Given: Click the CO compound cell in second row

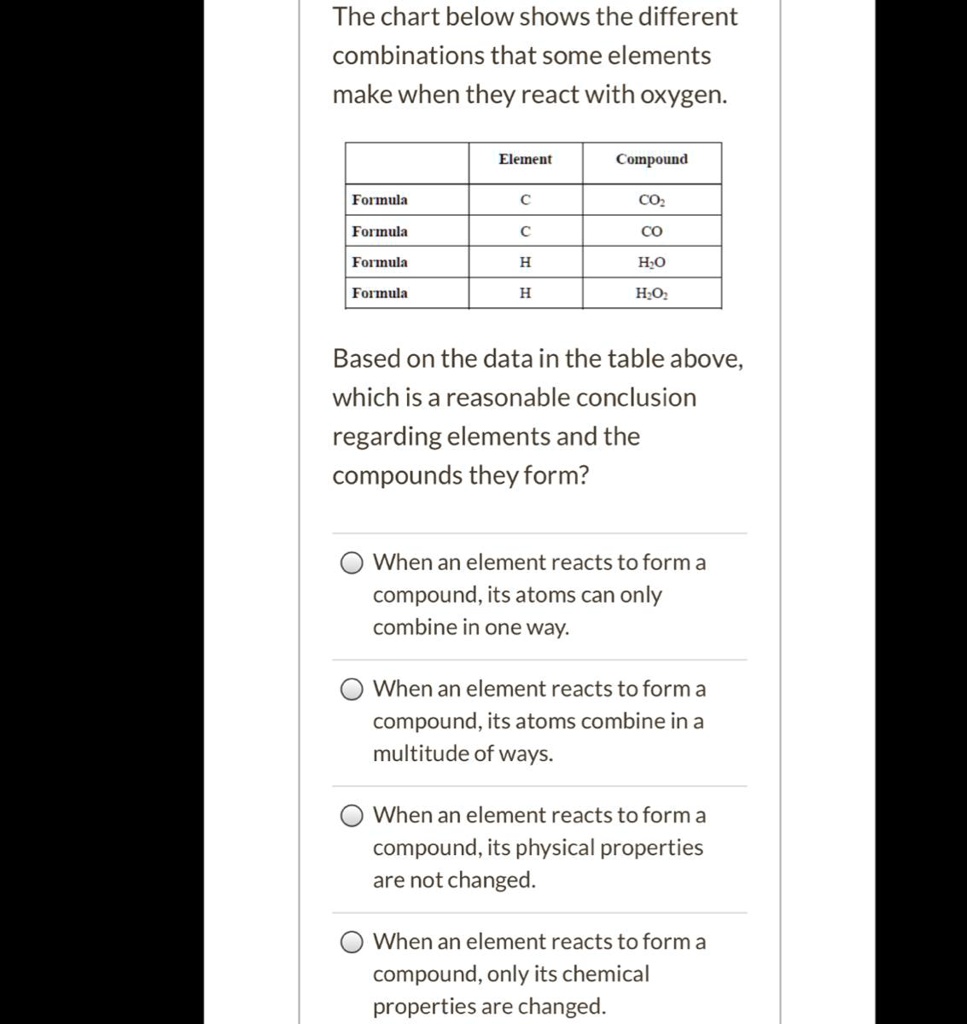Looking at the screenshot, I should pyautogui.click(x=652, y=231).
